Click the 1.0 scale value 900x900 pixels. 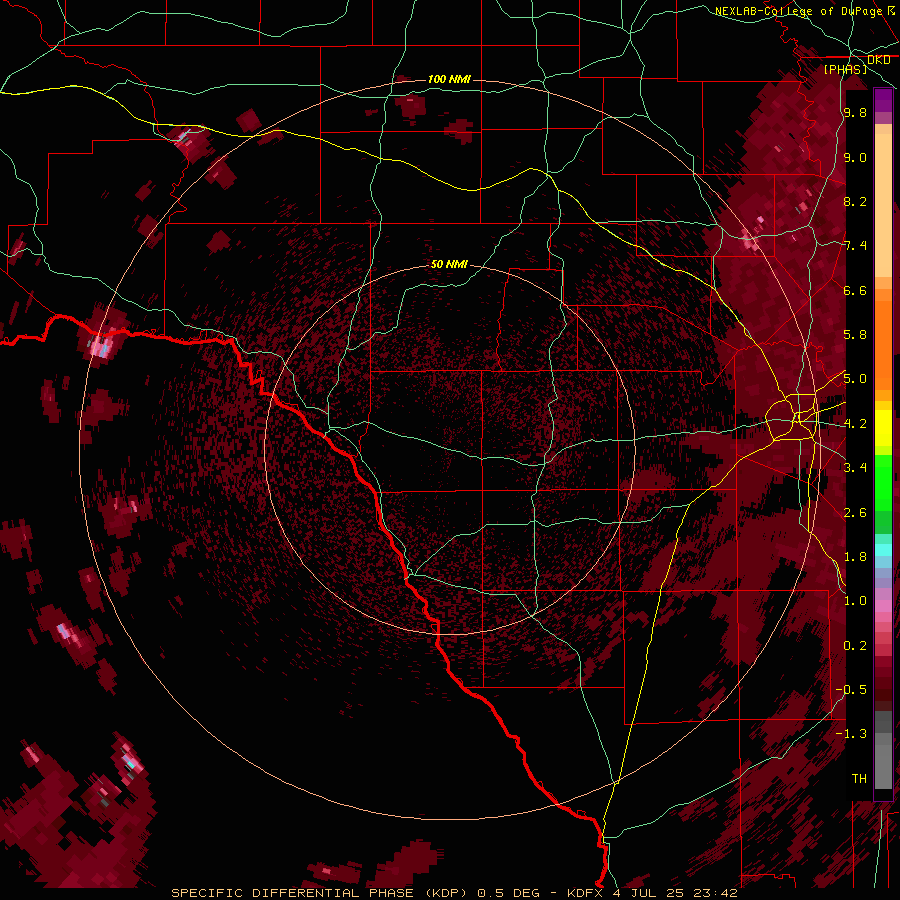tap(855, 601)
